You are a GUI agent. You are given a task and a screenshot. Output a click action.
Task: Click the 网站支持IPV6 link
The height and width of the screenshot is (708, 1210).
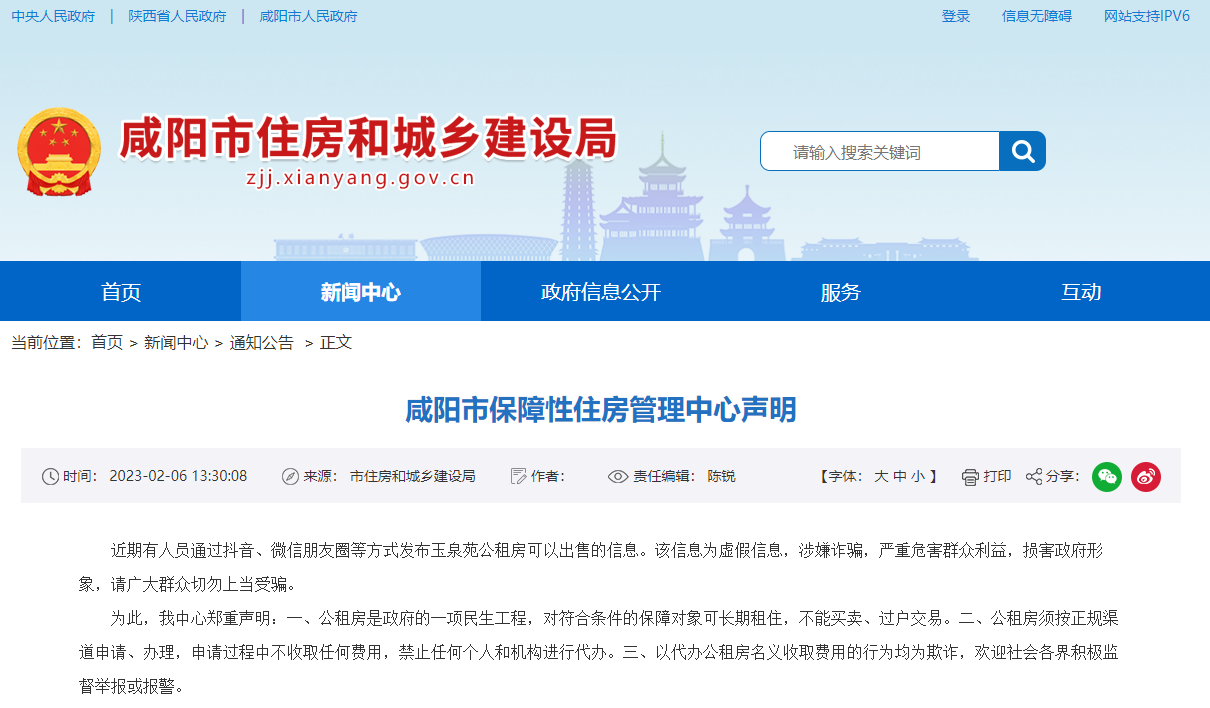[x=1147, y=16]
